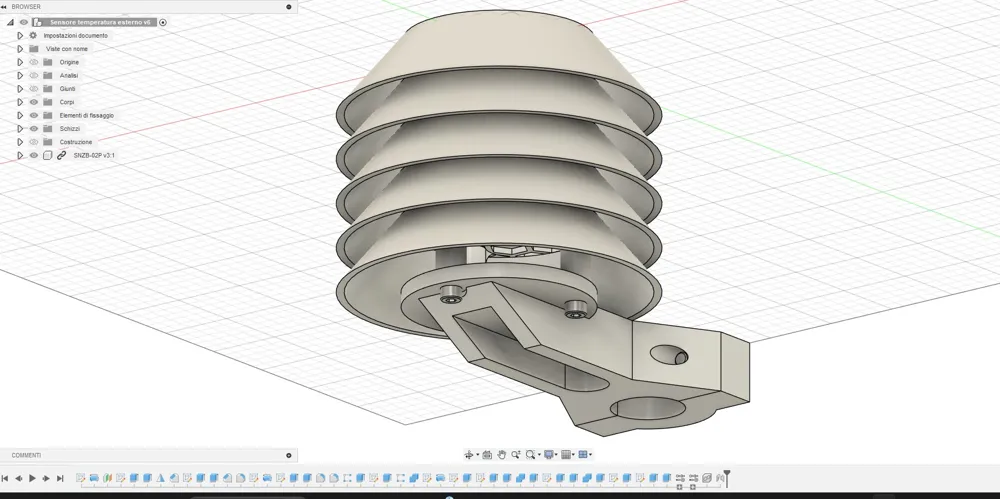Open Display Settings dropdown arrow
Screen dimensions: 1000x499
point(557,455)
